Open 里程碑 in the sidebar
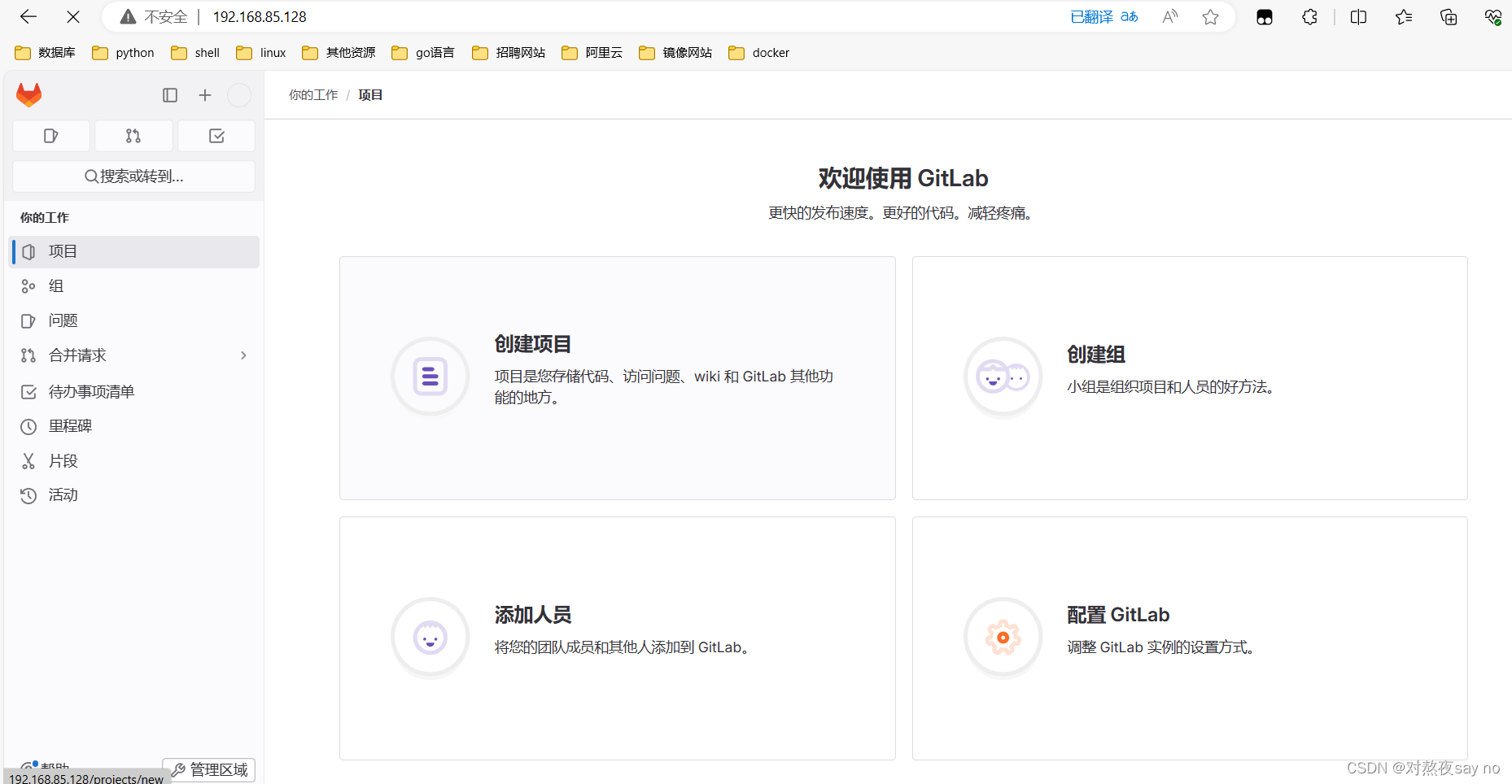The image size is (1512, 784). [x=134, y=426]
